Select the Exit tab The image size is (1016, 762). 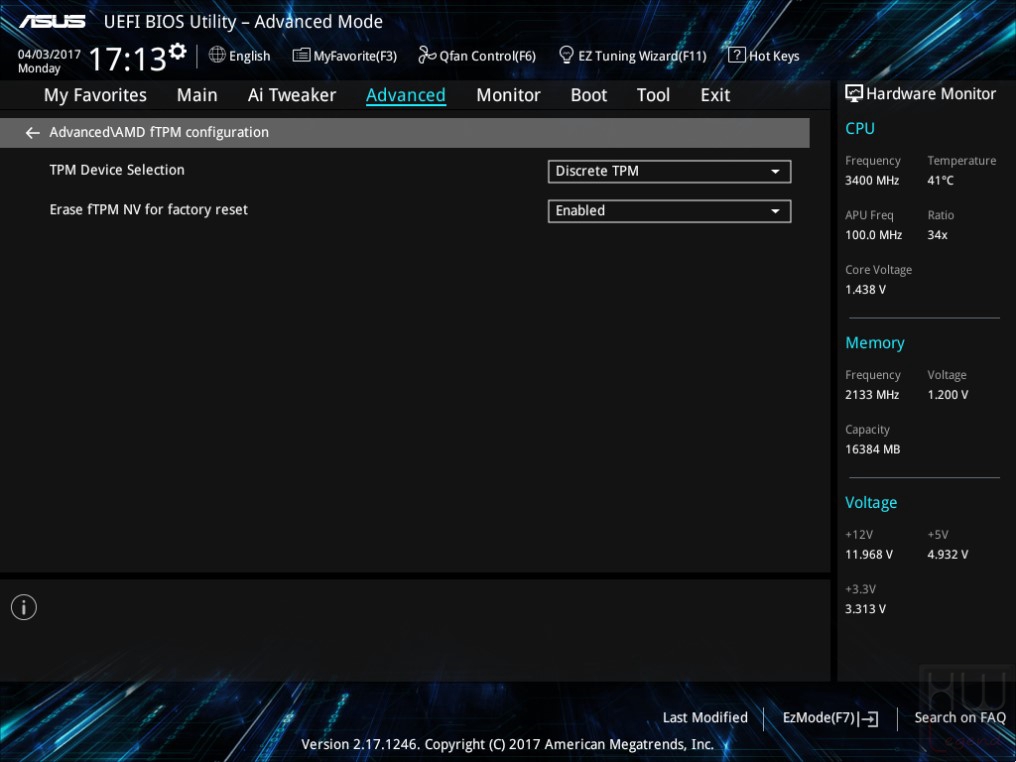(x=715, y=95)
